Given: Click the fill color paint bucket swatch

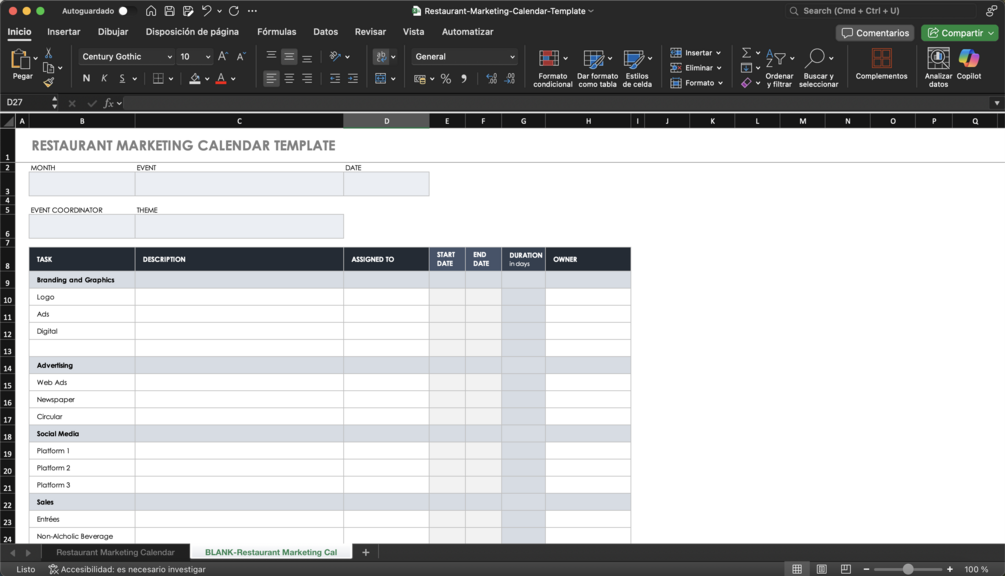Looking at the screenshot, I should 195,79.
